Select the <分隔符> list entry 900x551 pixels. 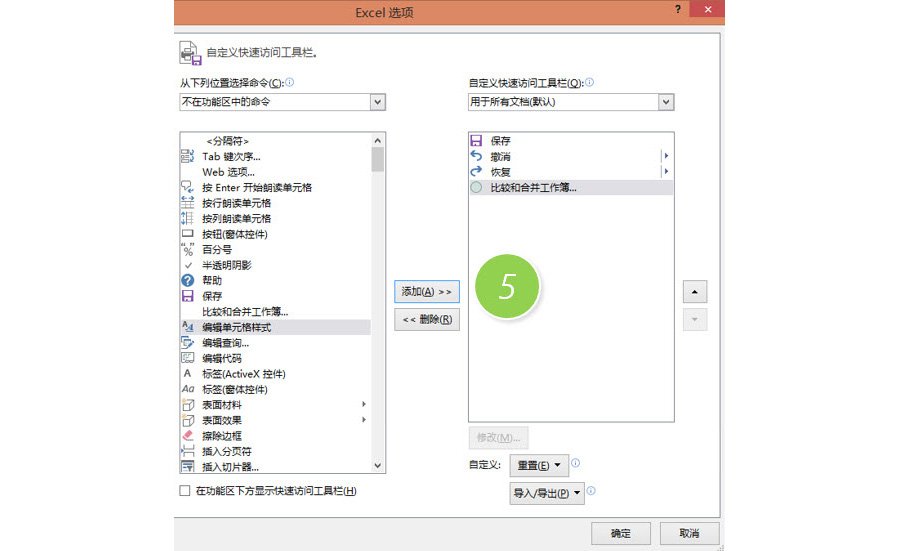pyautogui.click(x=227, y=141)
